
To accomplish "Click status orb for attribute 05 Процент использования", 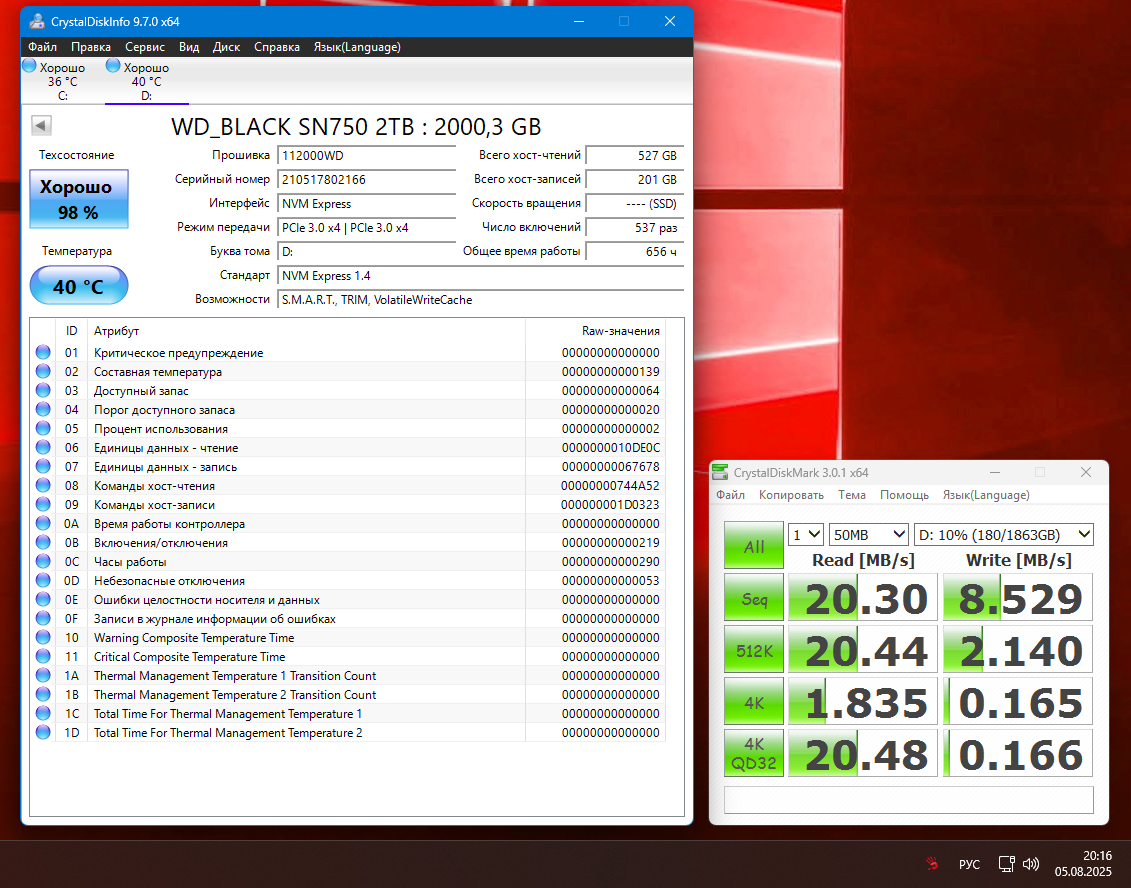I will [43, 428].
